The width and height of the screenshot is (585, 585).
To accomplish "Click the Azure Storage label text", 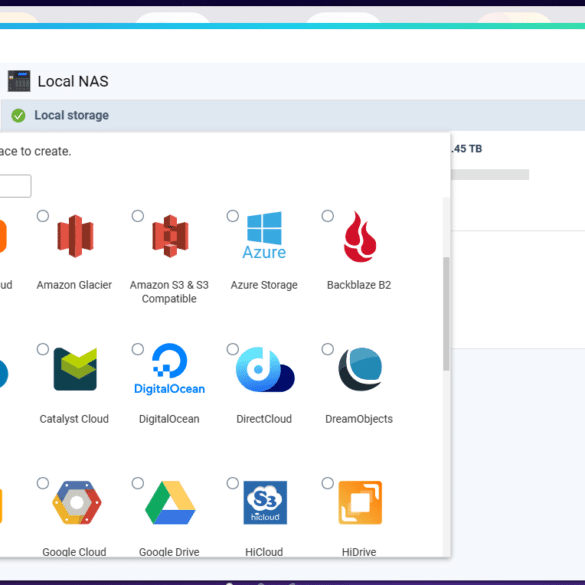I will click(x=264, y=285).
